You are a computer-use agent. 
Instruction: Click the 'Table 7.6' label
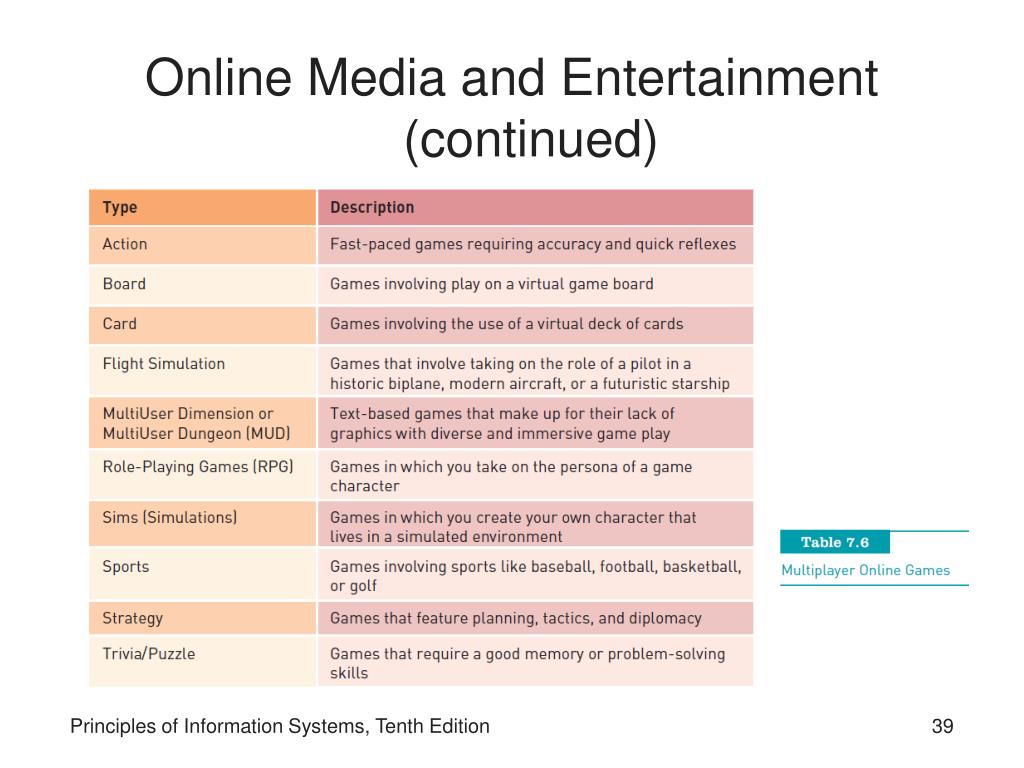(835, 542)
